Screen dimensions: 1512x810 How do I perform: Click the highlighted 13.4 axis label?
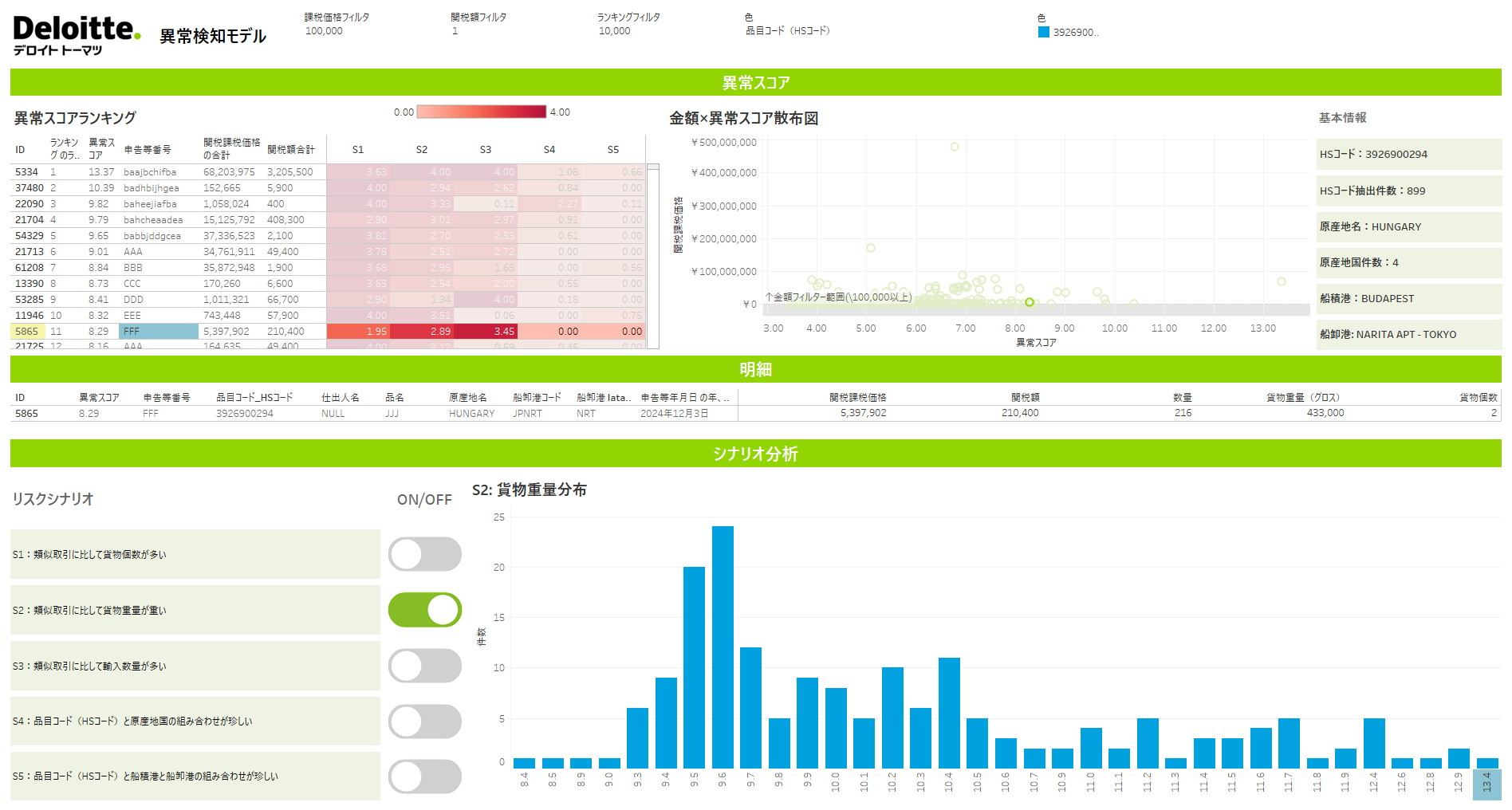1486,784
